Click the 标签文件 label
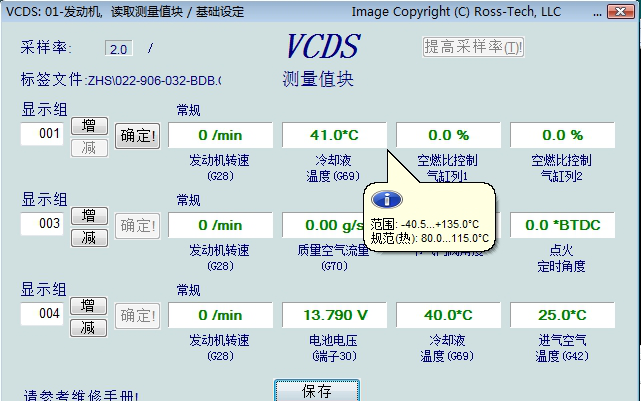This screenshot has height=417, width=641. 52,79
